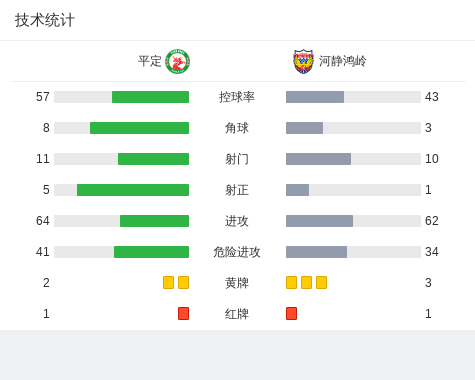Click 平定's red card icon

tap(183, 314)
